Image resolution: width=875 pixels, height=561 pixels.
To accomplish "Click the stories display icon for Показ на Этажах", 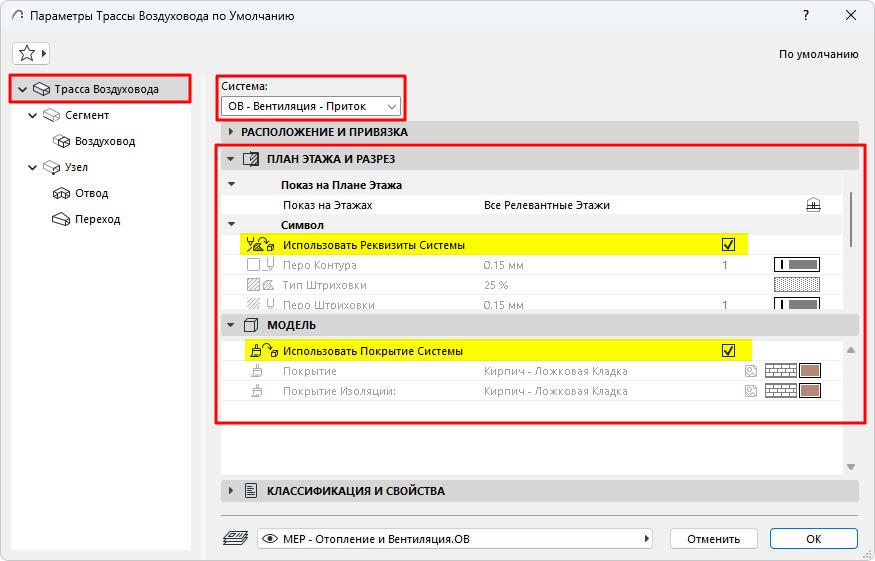I will click(814, 205).
